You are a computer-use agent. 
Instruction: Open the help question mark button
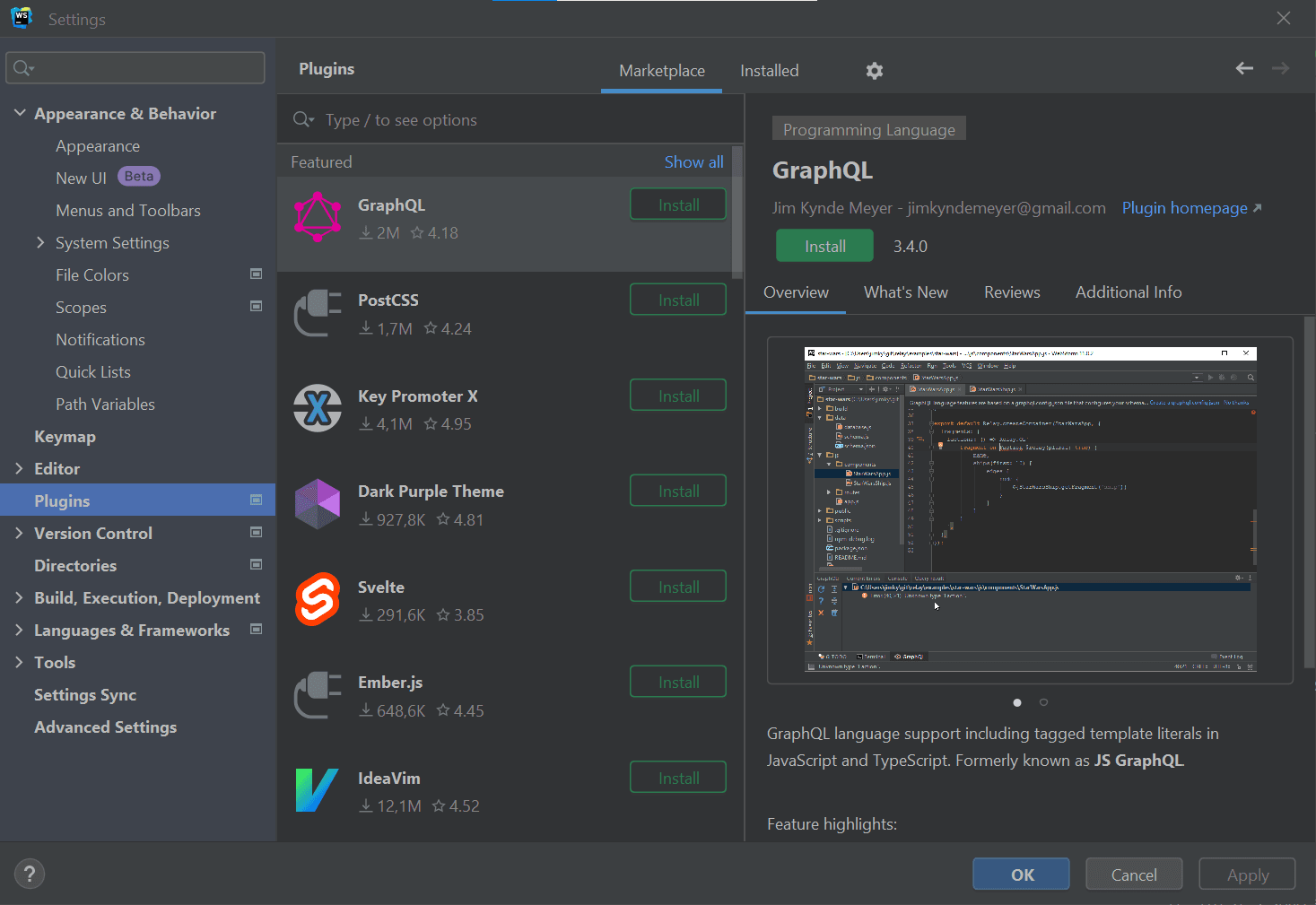click(30, 874)
